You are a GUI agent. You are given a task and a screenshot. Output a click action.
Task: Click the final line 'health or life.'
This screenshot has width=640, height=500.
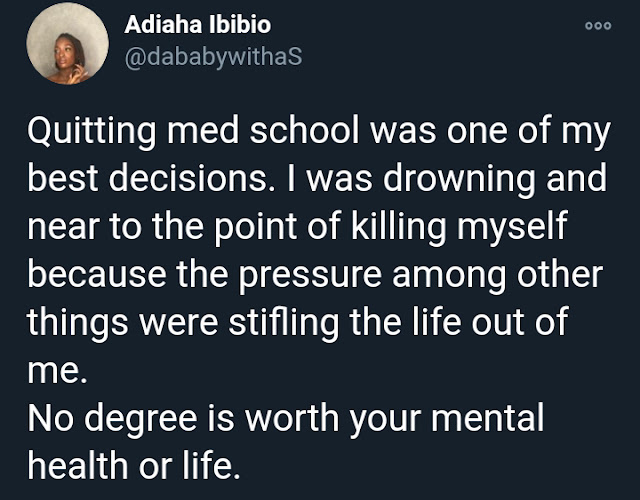point(133,466)
